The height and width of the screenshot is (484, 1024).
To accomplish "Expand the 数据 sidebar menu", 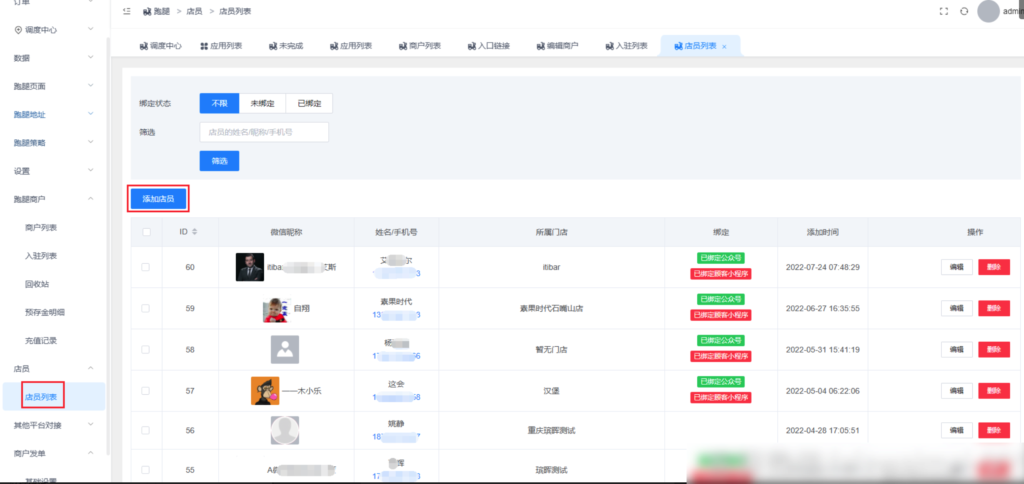I will pyautogui.click(x=53, y=58).
